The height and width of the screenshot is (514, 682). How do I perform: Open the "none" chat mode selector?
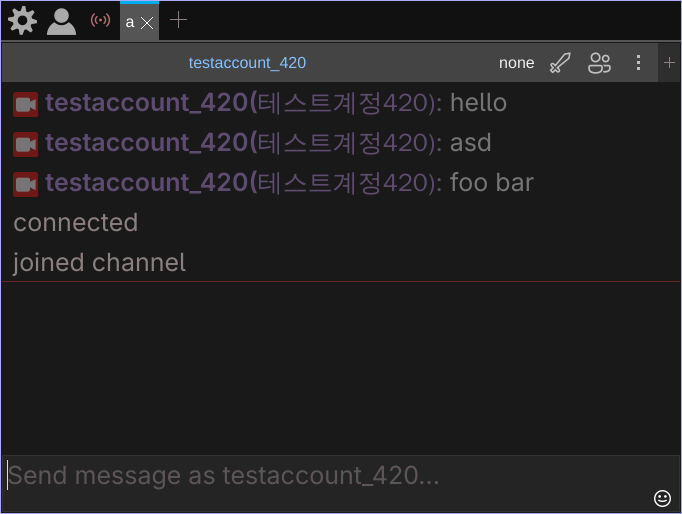pos(516,63)
